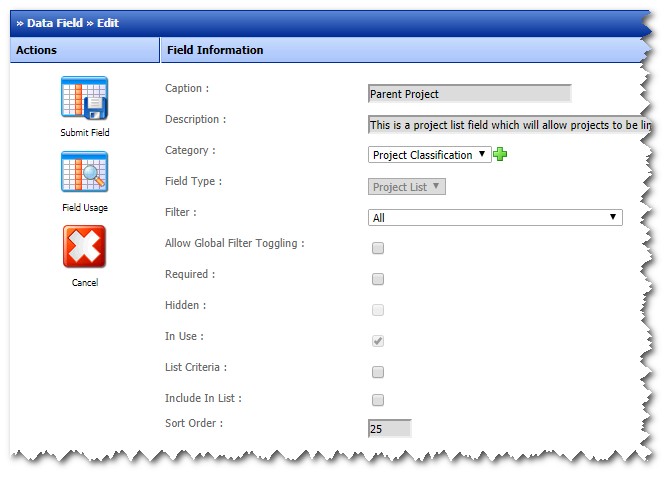This screenshot has height=478, width=669.
Task: Click the red Cancel X icon
Action: click(x=84, y=247)
